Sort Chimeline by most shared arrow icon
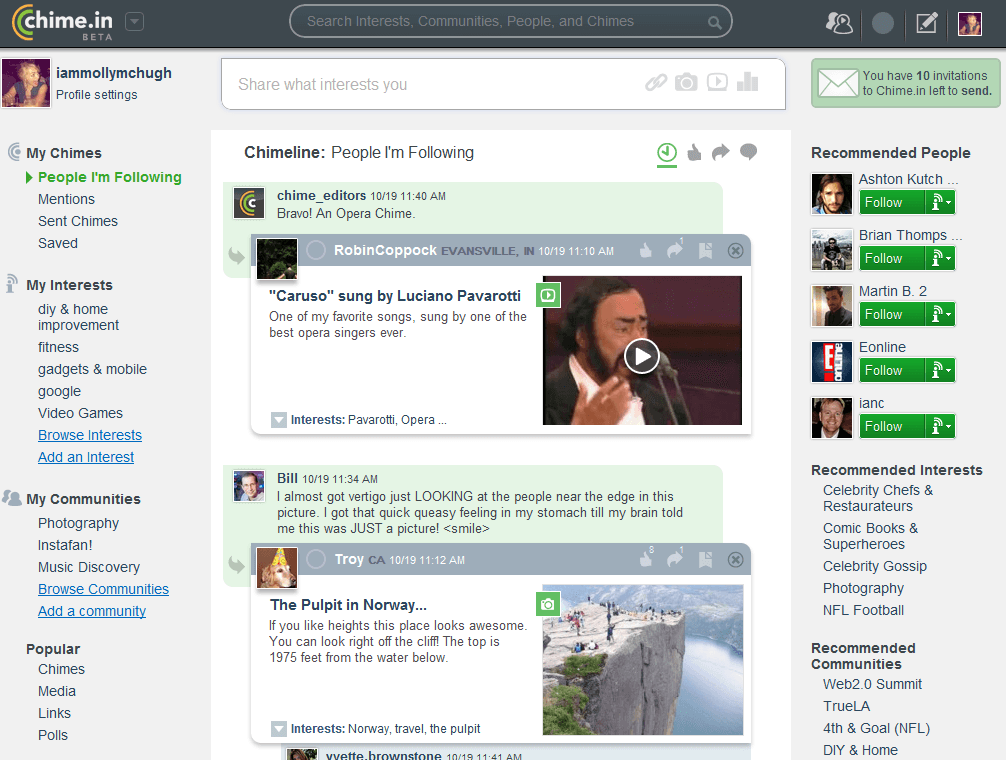The width and height of the screenshot is (1006, 760). (x=721, y=153)
